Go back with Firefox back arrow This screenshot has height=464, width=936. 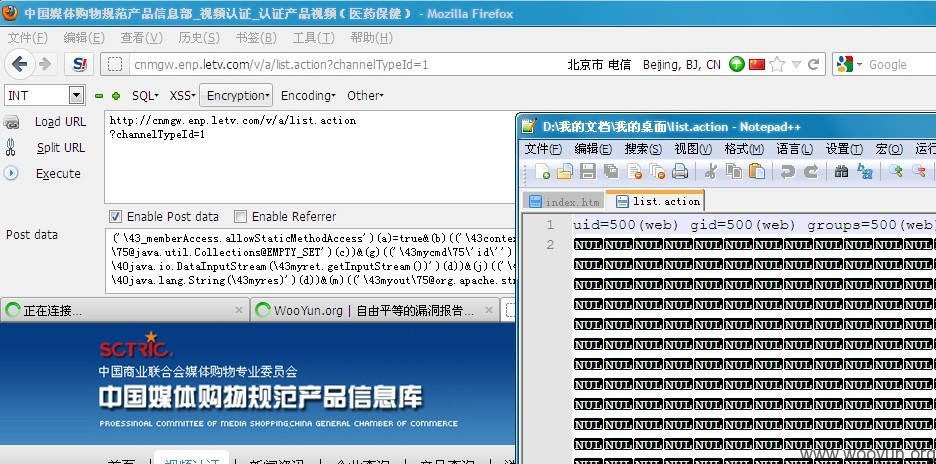[x=19, y=64]
